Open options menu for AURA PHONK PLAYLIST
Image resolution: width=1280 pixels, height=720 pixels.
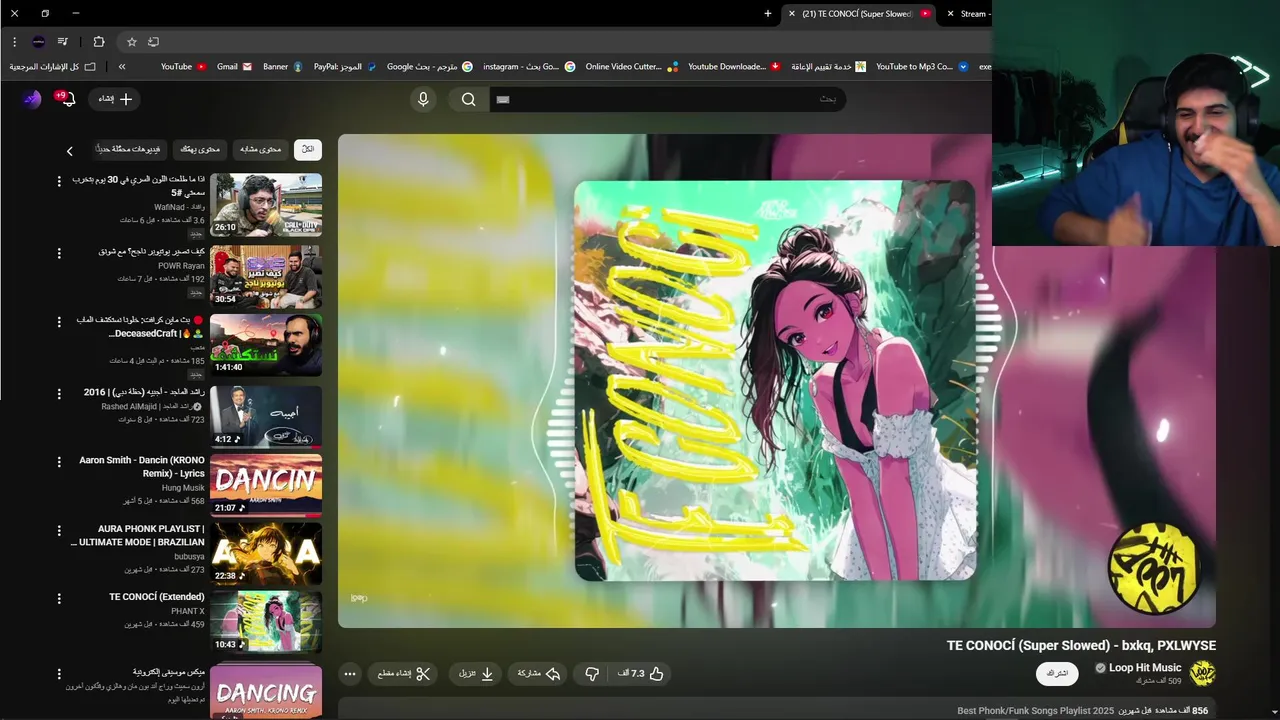(59, 531)
